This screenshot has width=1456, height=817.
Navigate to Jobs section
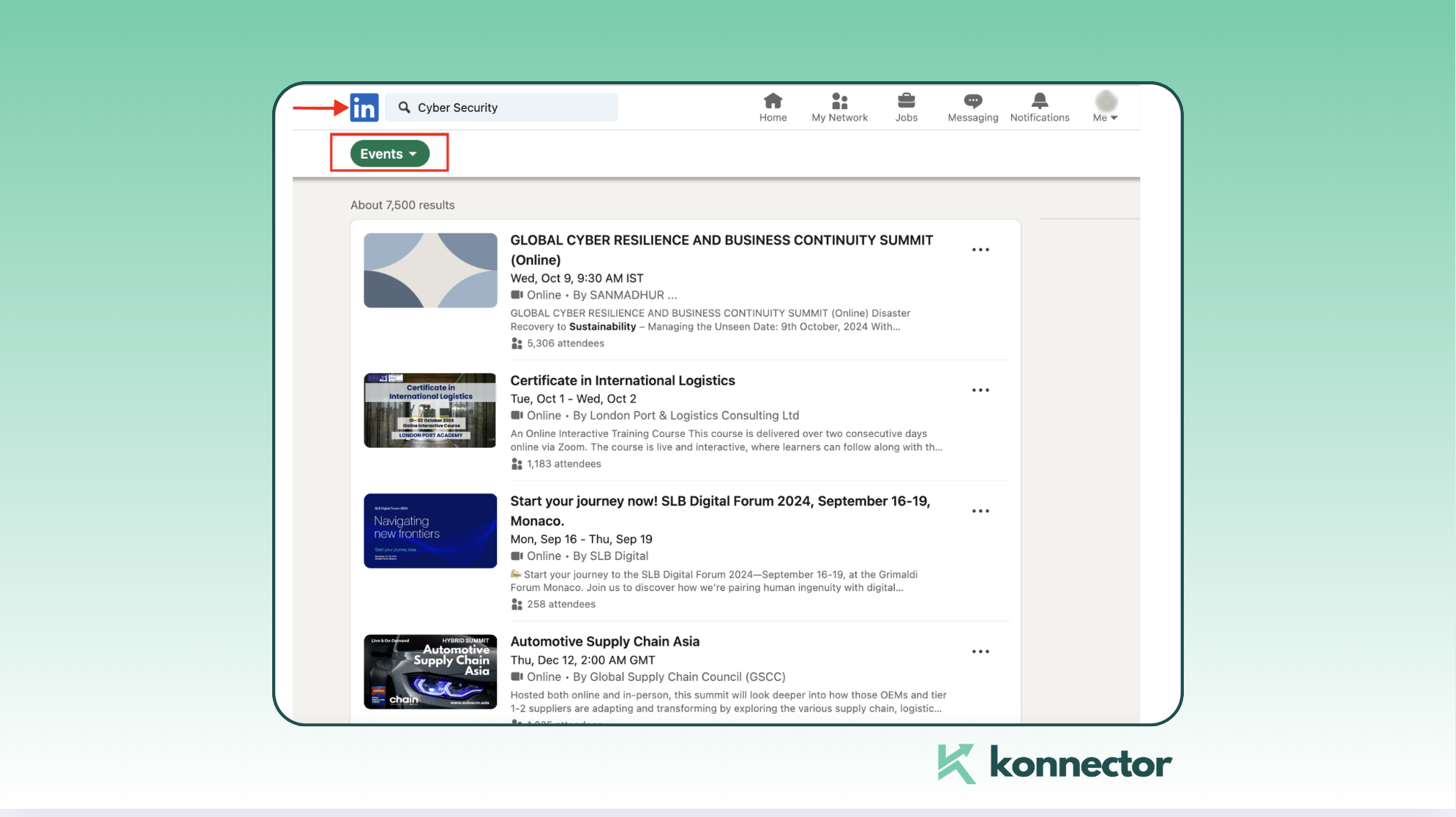coord(906,106)
